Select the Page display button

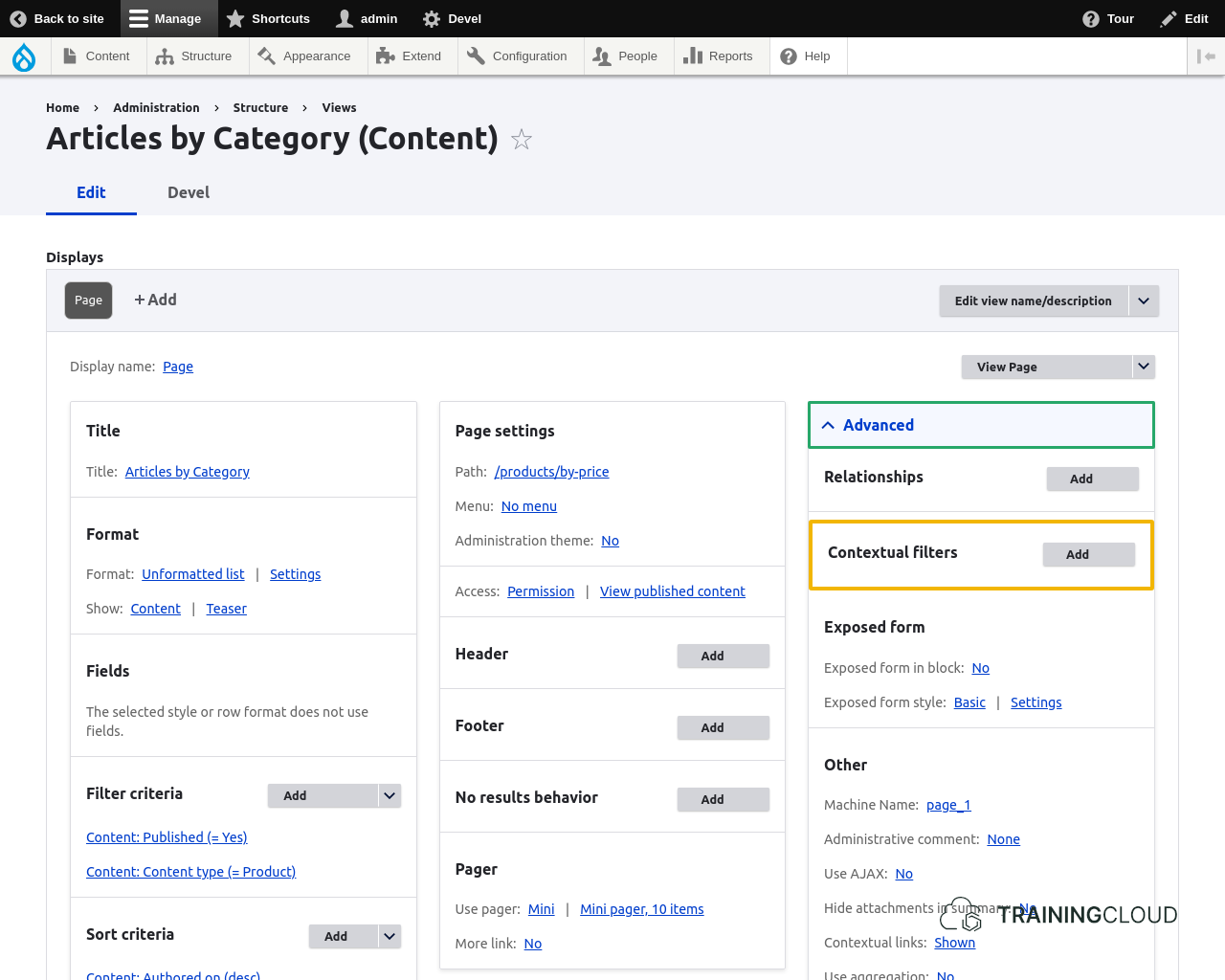pos(88,301)
